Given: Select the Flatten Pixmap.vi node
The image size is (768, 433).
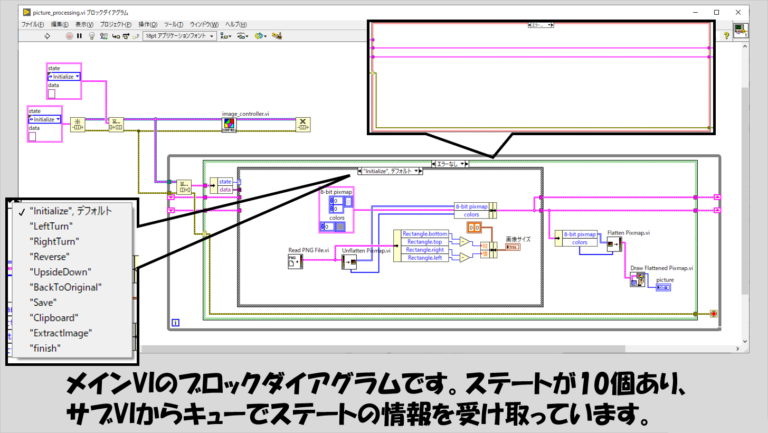Looking at the screenshot, I should tap(614, 243).
